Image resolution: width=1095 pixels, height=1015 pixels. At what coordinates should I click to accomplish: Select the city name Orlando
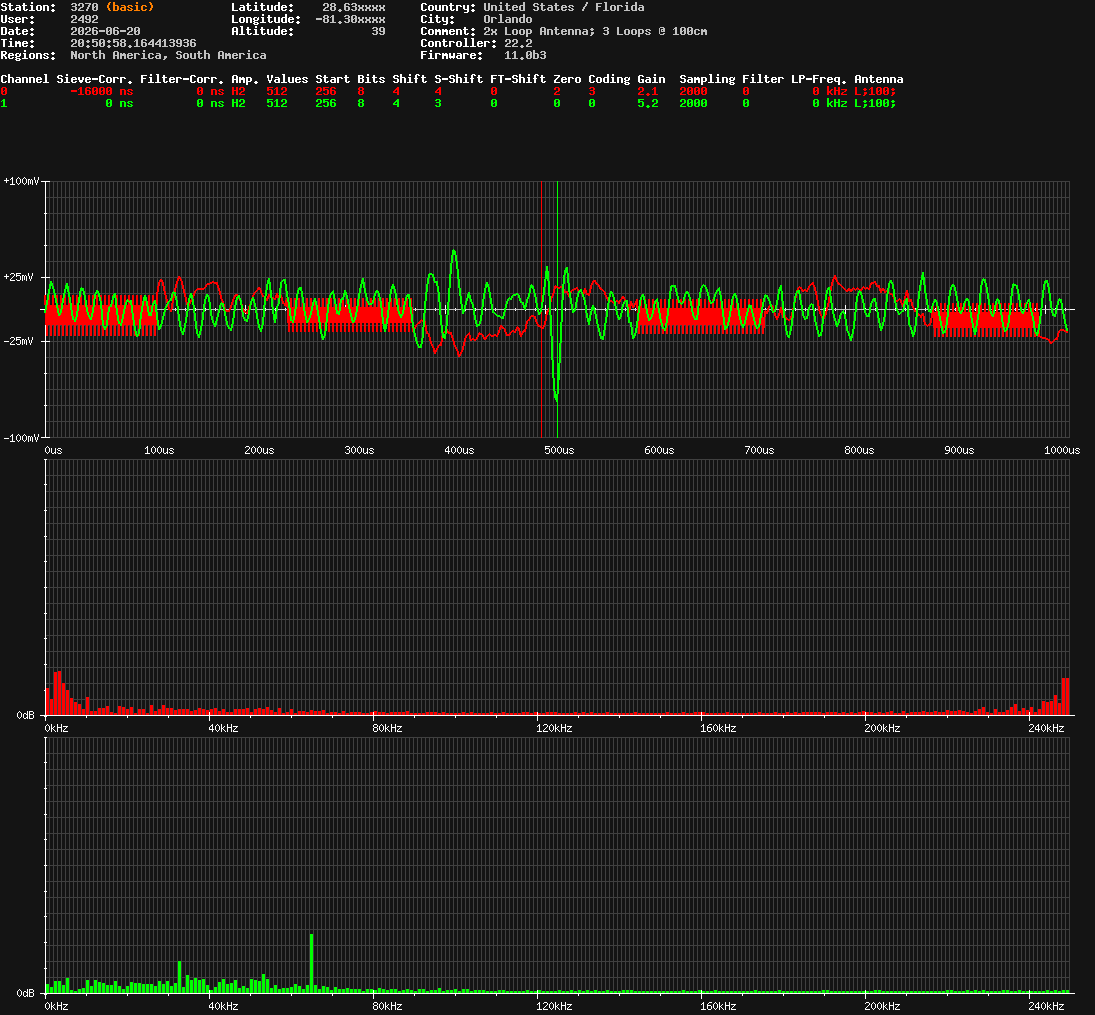(x=508, y=19)
